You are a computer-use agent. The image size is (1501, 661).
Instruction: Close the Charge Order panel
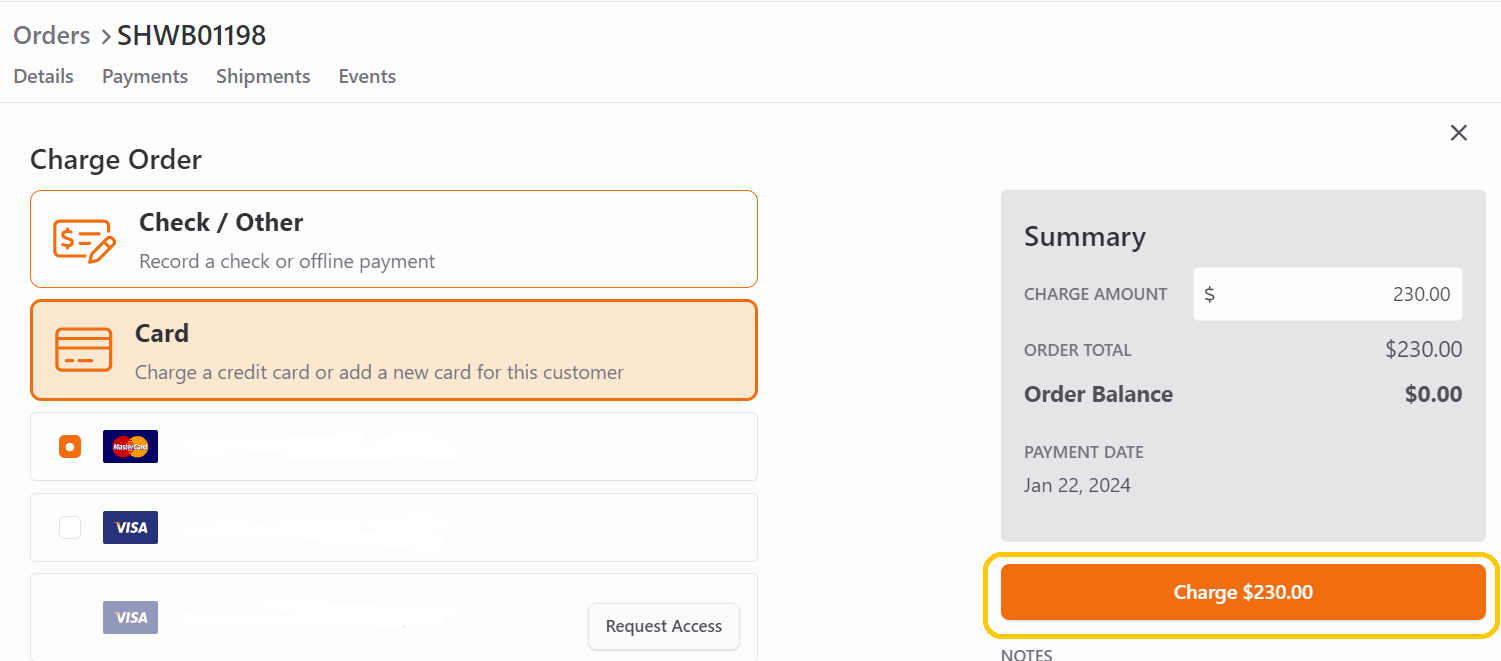click(x=1459, y=133)
